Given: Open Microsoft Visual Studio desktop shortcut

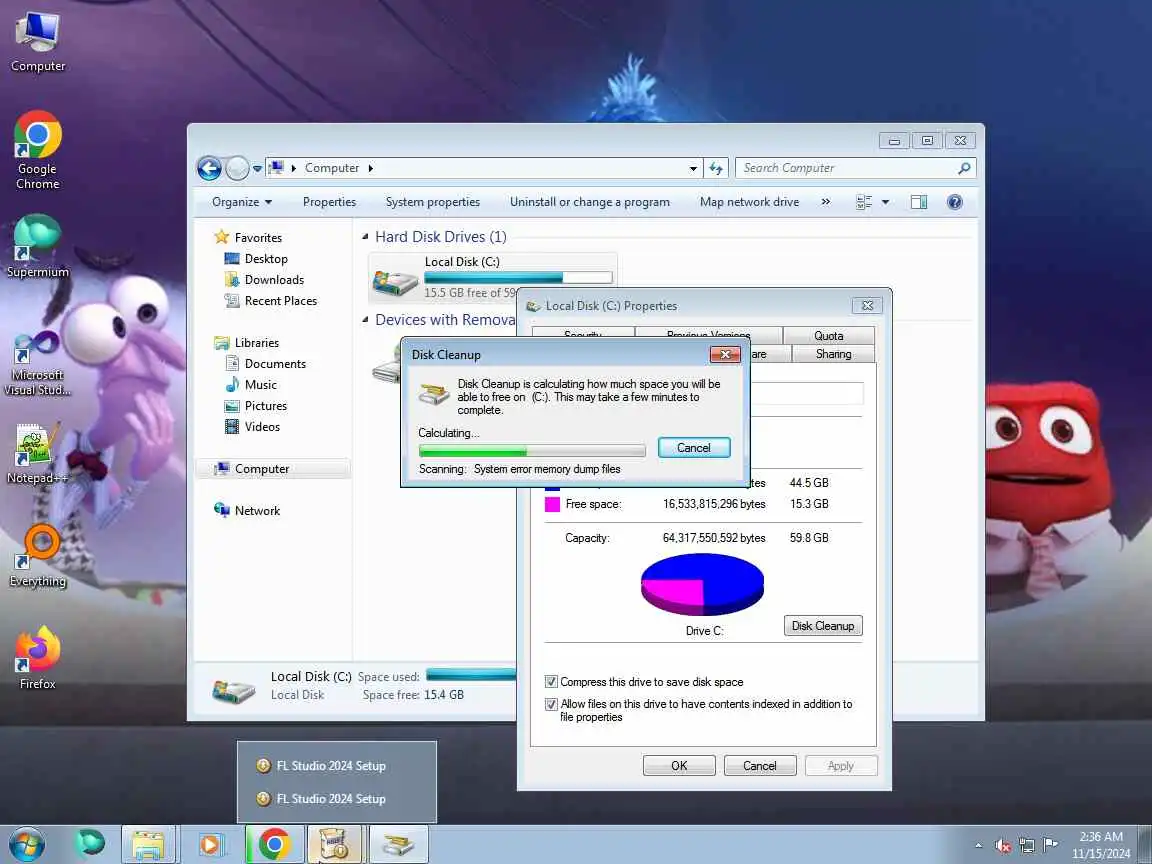Looking at the screenshot, I should tap(37, 364).
